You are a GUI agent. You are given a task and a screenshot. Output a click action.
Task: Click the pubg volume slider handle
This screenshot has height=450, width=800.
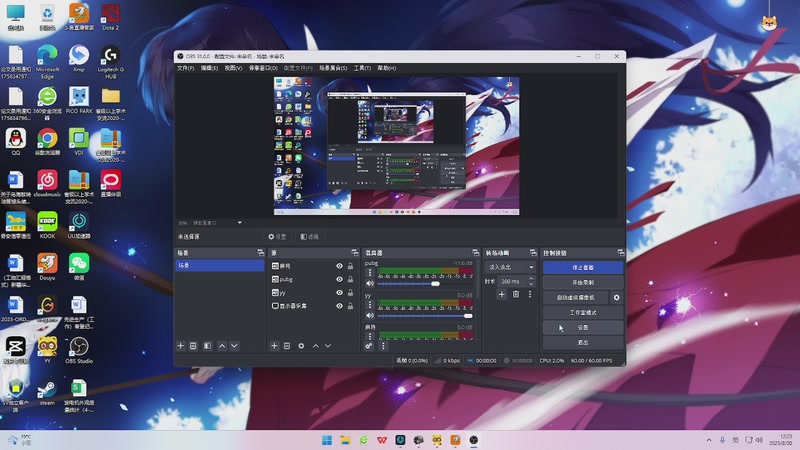coord(435,284)
